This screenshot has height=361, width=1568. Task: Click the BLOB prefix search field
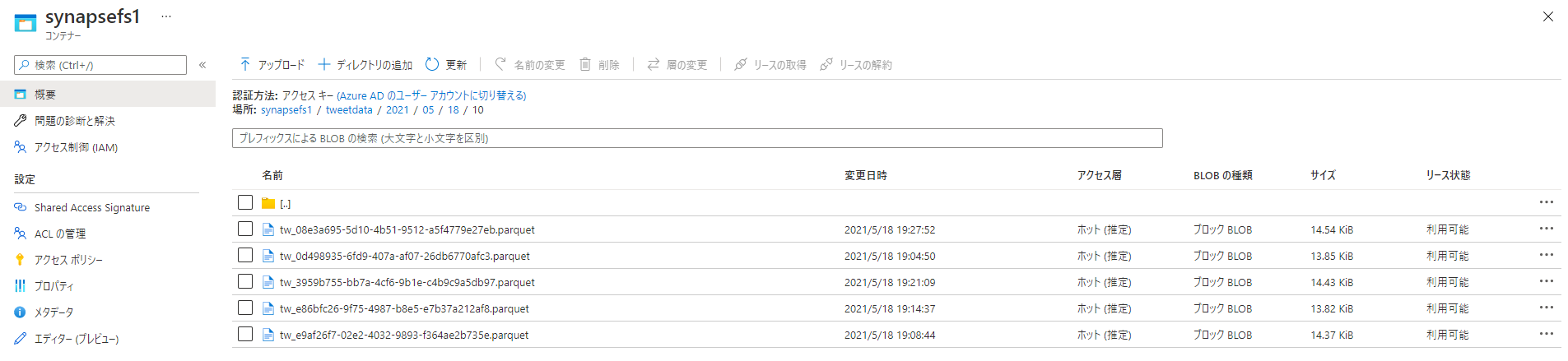point(697,138)
